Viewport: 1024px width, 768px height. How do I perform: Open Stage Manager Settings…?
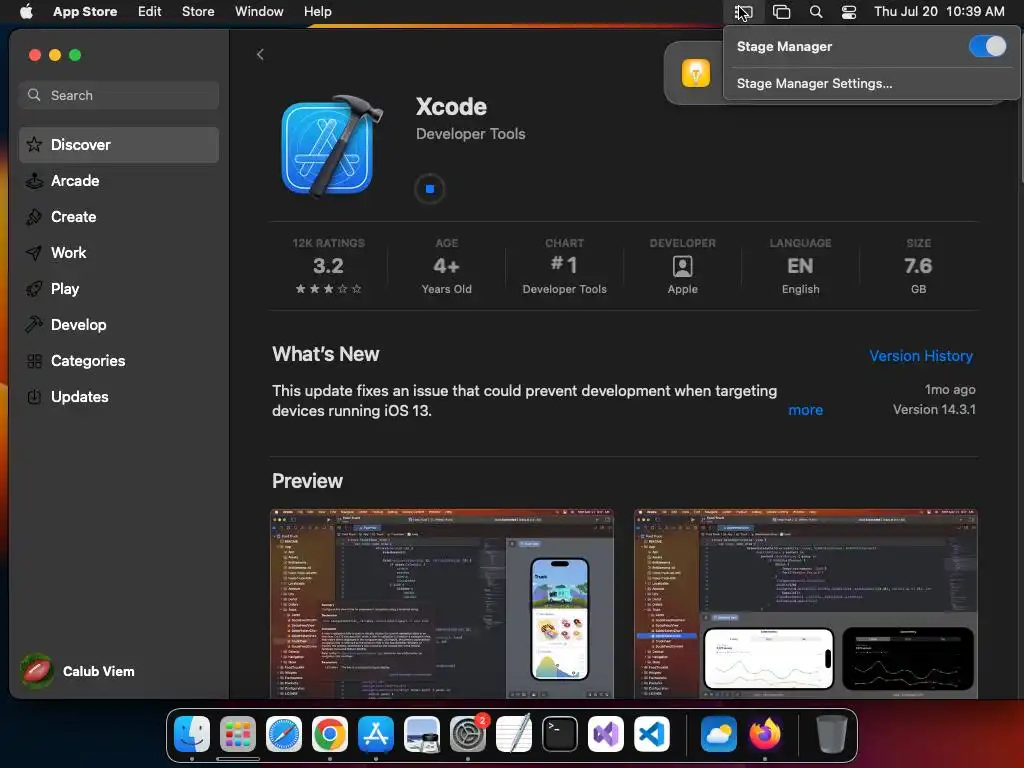coord(814,84)
